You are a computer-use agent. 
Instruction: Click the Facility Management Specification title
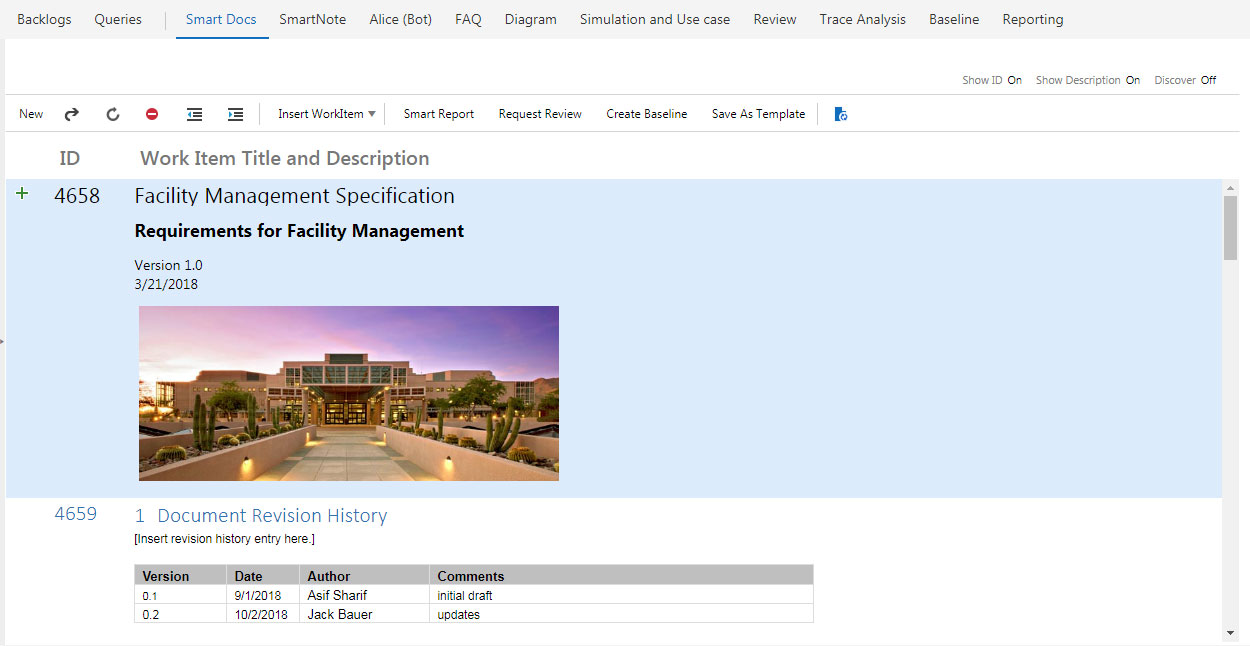pos(295,196)
